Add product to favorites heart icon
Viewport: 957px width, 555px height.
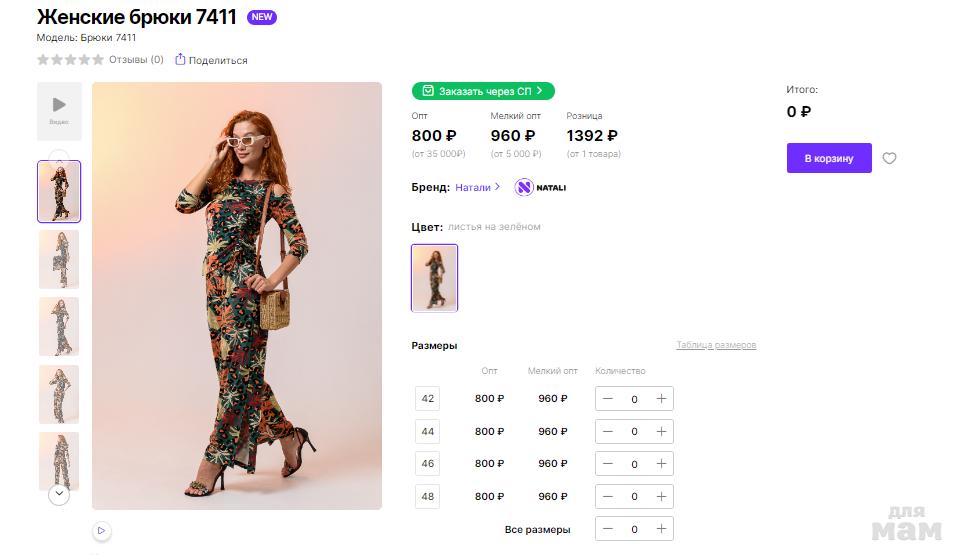[889, 158]
